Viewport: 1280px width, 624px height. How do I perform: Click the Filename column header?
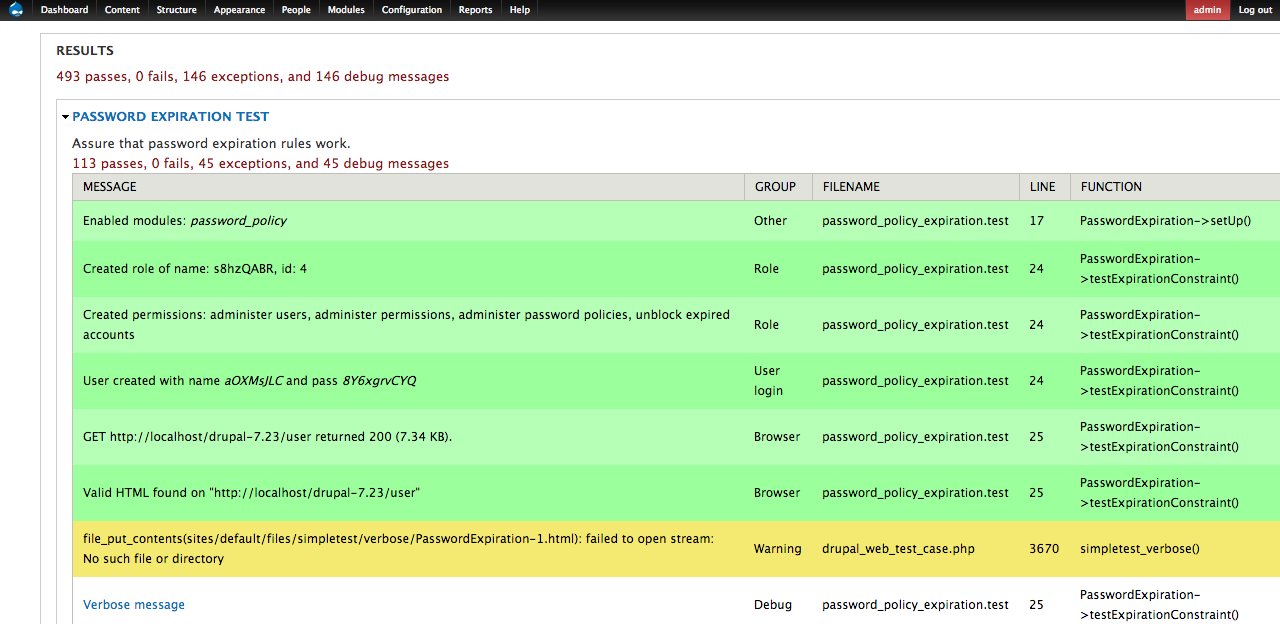pos(851,187)
